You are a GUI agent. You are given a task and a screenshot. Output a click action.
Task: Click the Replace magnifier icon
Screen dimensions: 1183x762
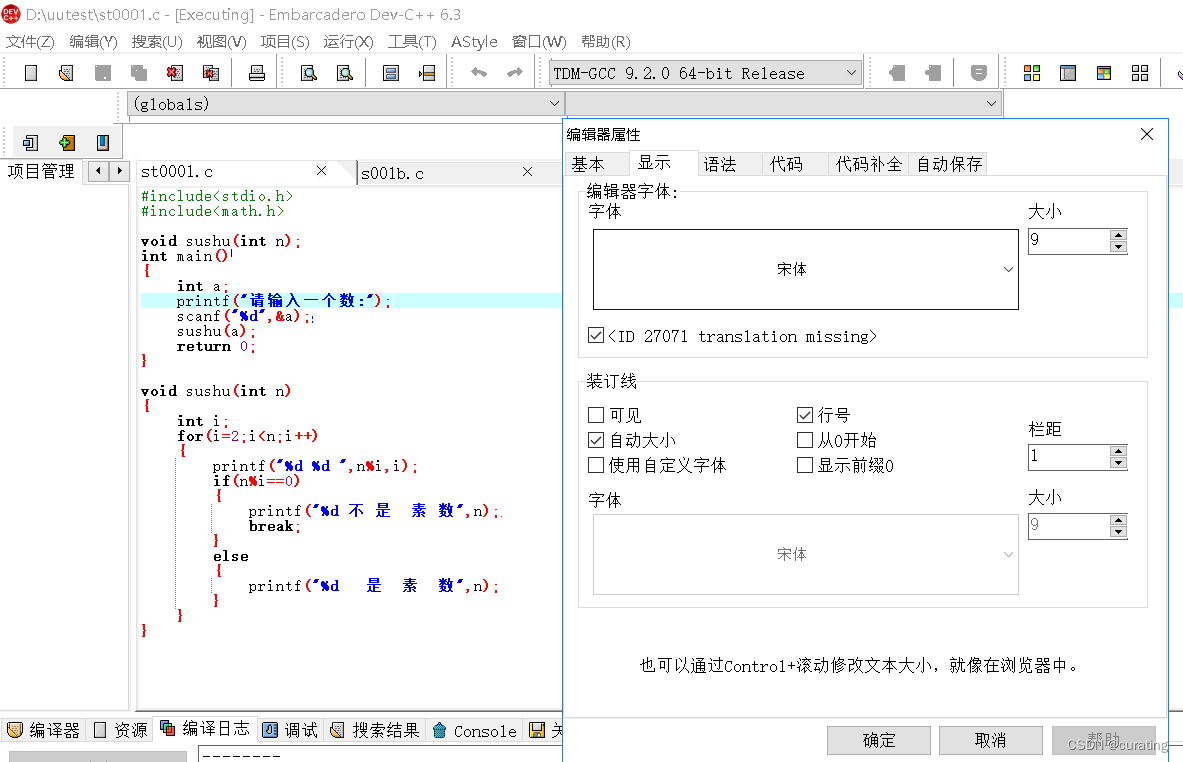[345, 73]
